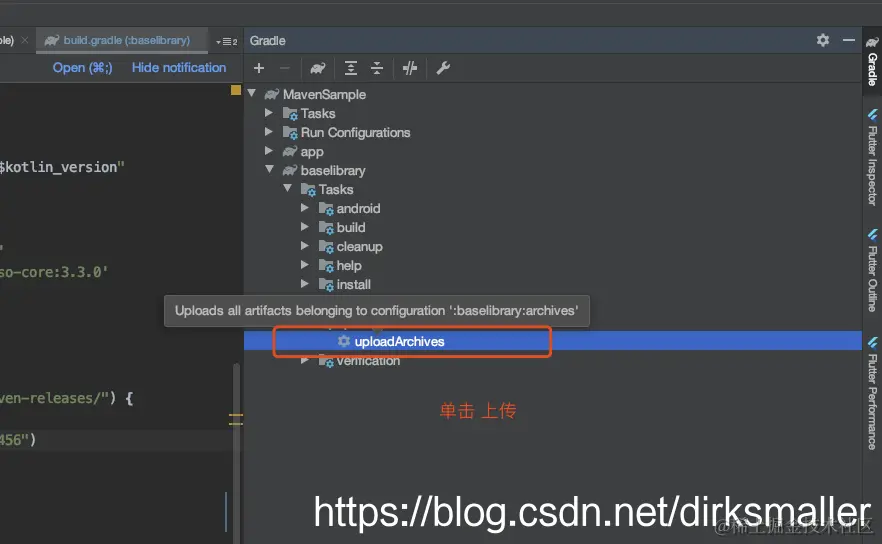
Task: Collapse all nodes in Gradle tree
Action: [x=377, y=68]
